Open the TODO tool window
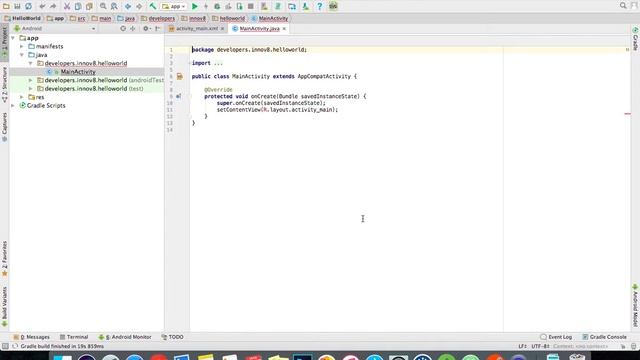640x360 pixels. [173, 337]
